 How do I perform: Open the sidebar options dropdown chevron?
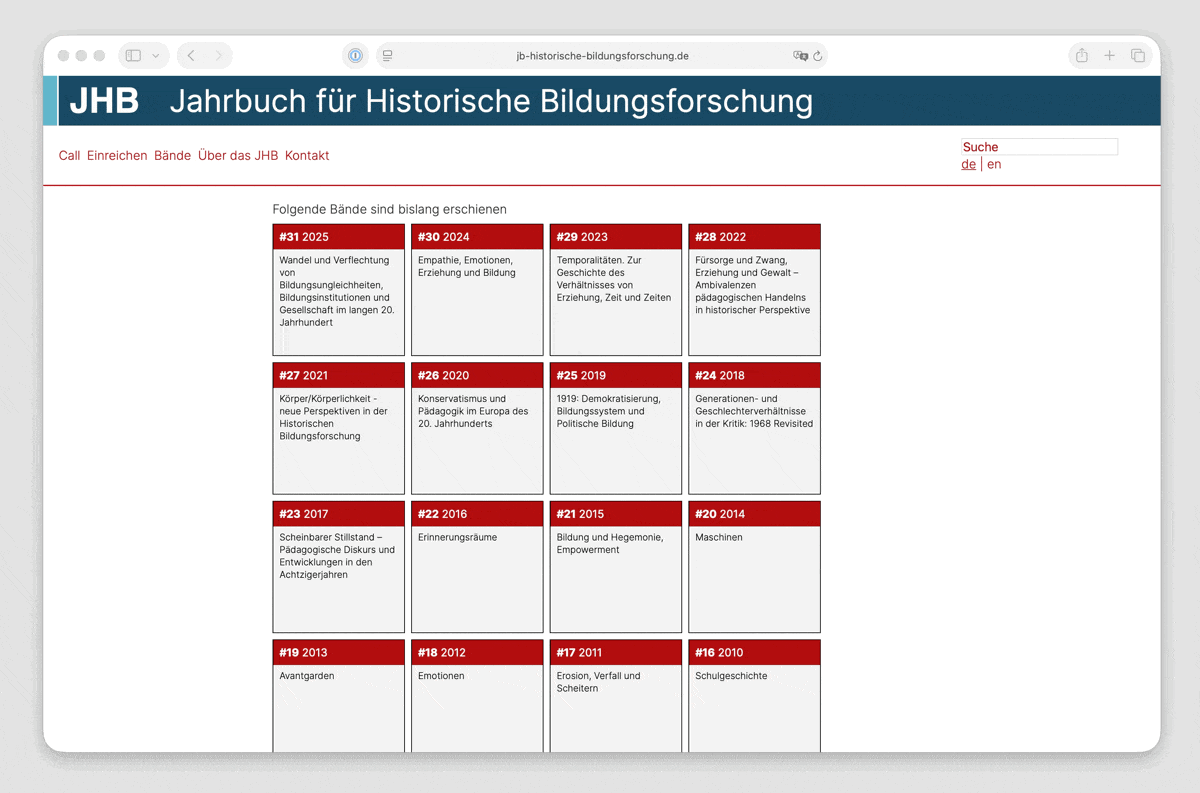pos(156,56)
